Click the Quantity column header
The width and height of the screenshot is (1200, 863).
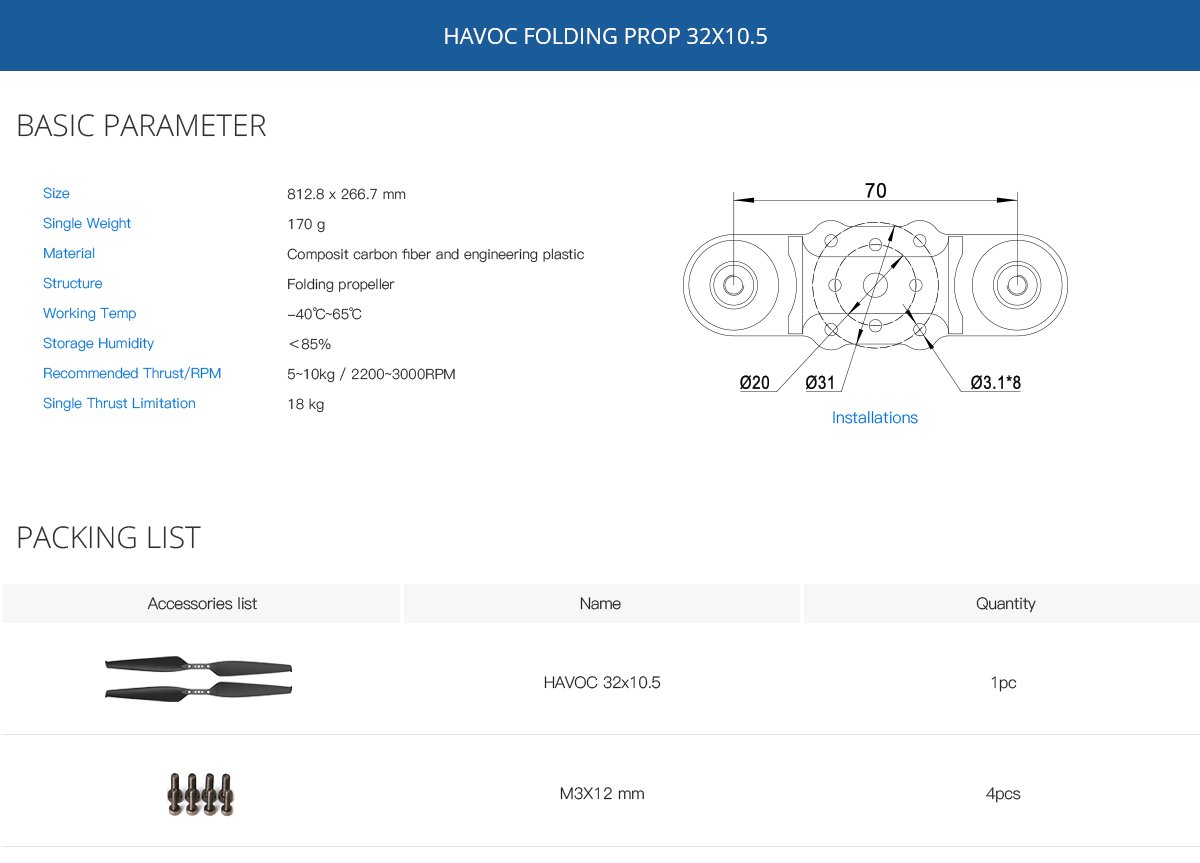[x=1005, y=603]
